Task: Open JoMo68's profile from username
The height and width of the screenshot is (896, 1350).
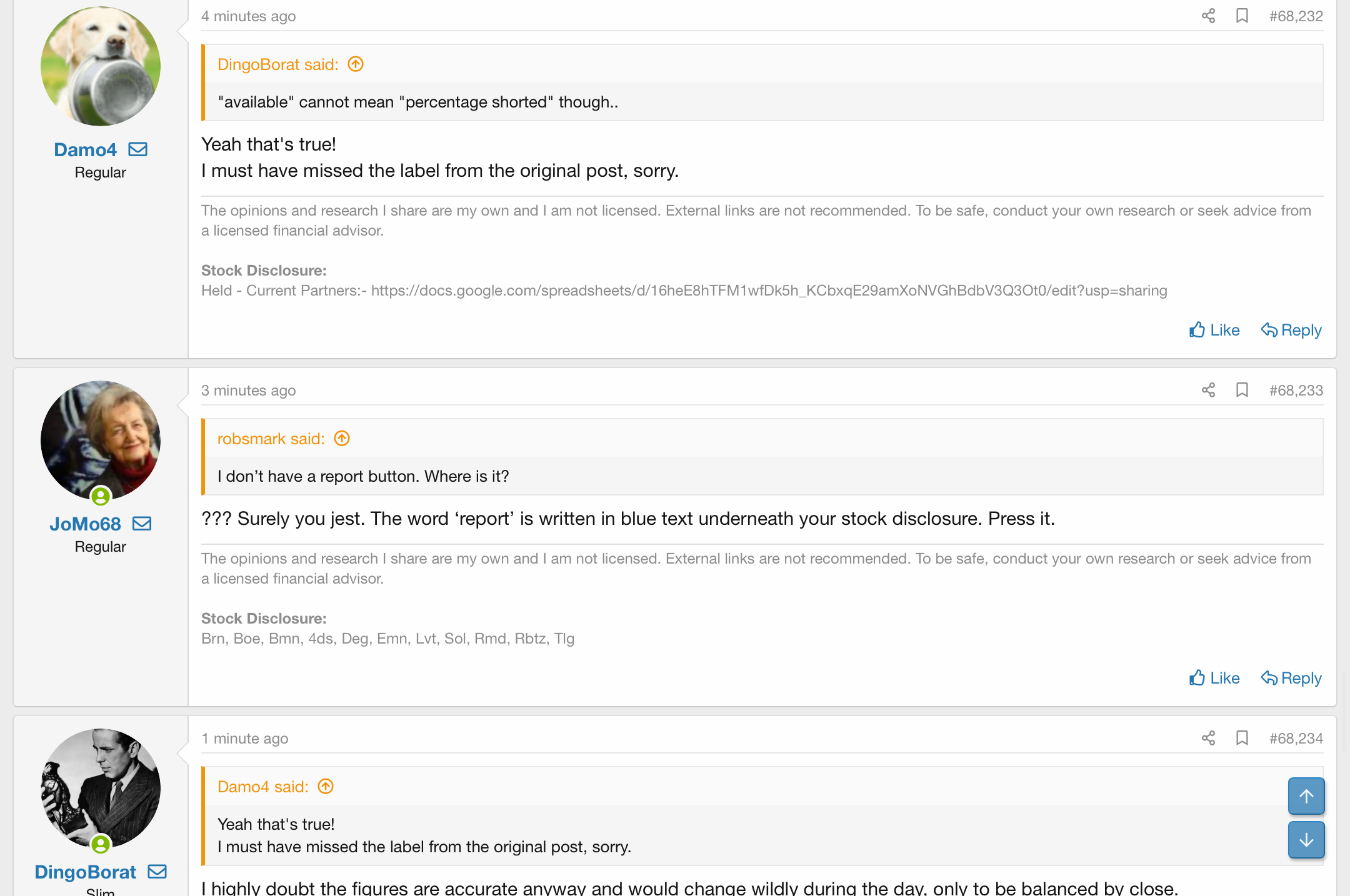Action: click(x=85, y=524)
